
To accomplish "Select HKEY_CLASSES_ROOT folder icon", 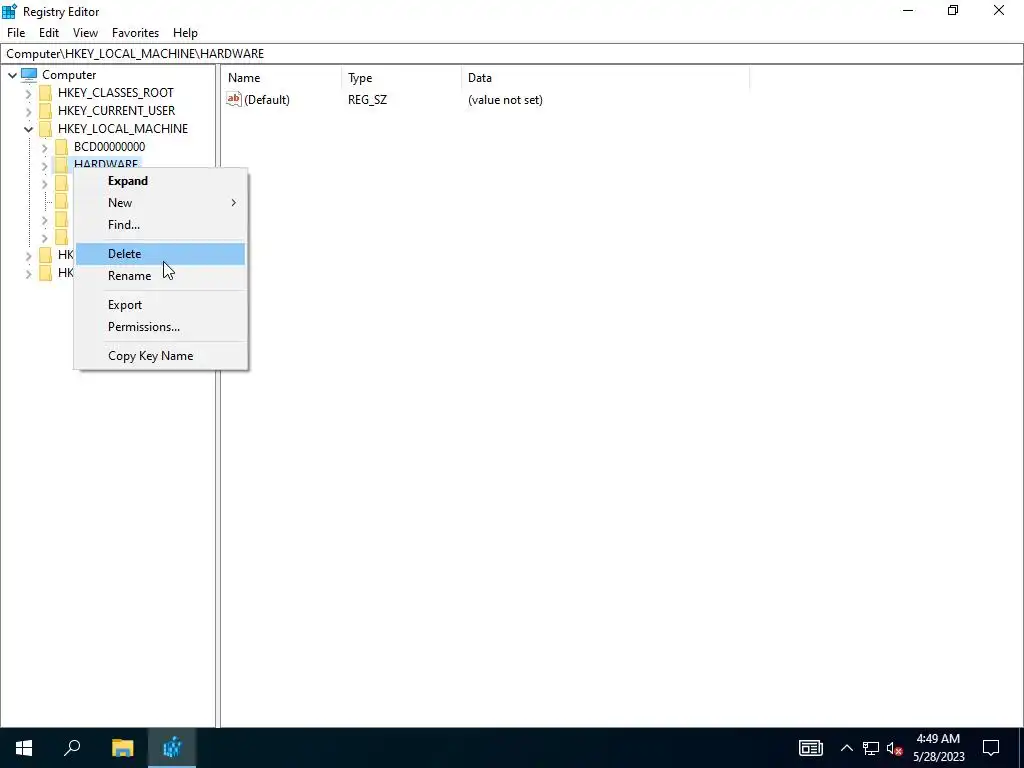I will (x=45, y=93).
